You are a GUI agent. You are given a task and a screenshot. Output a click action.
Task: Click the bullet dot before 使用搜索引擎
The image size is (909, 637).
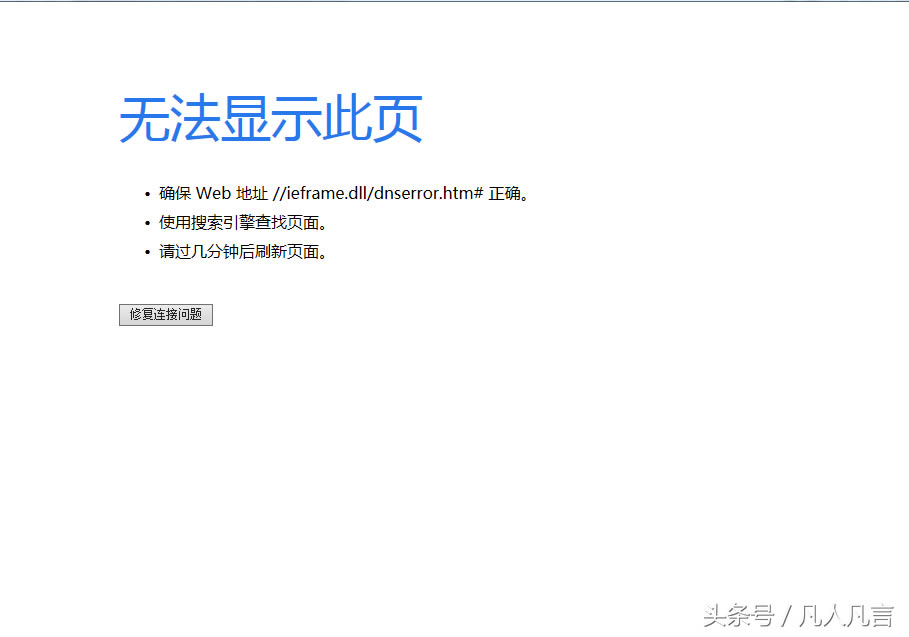click(147, 223)
